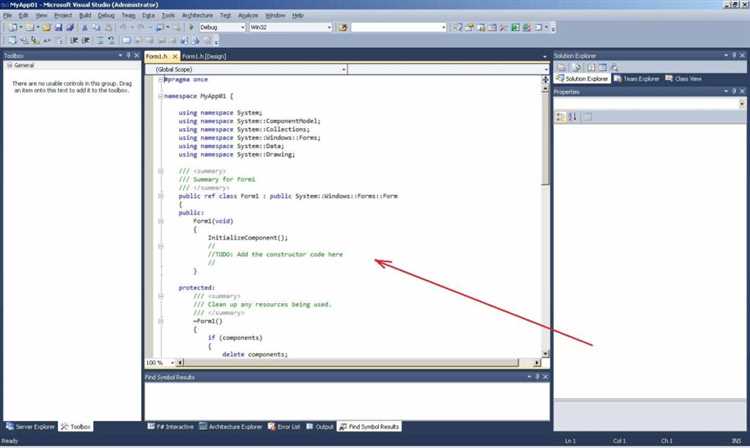Click the Save All icon
This screenshot has width=750, height=448.
pos(70,27)
